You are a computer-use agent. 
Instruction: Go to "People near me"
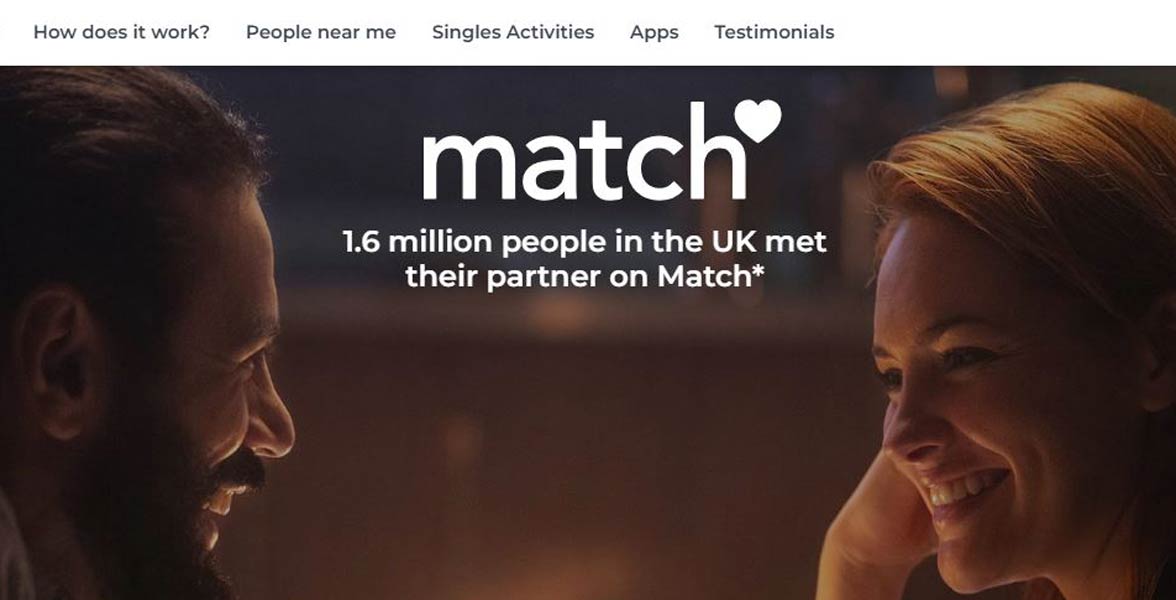pyautogui.click(x=321, y=32)
